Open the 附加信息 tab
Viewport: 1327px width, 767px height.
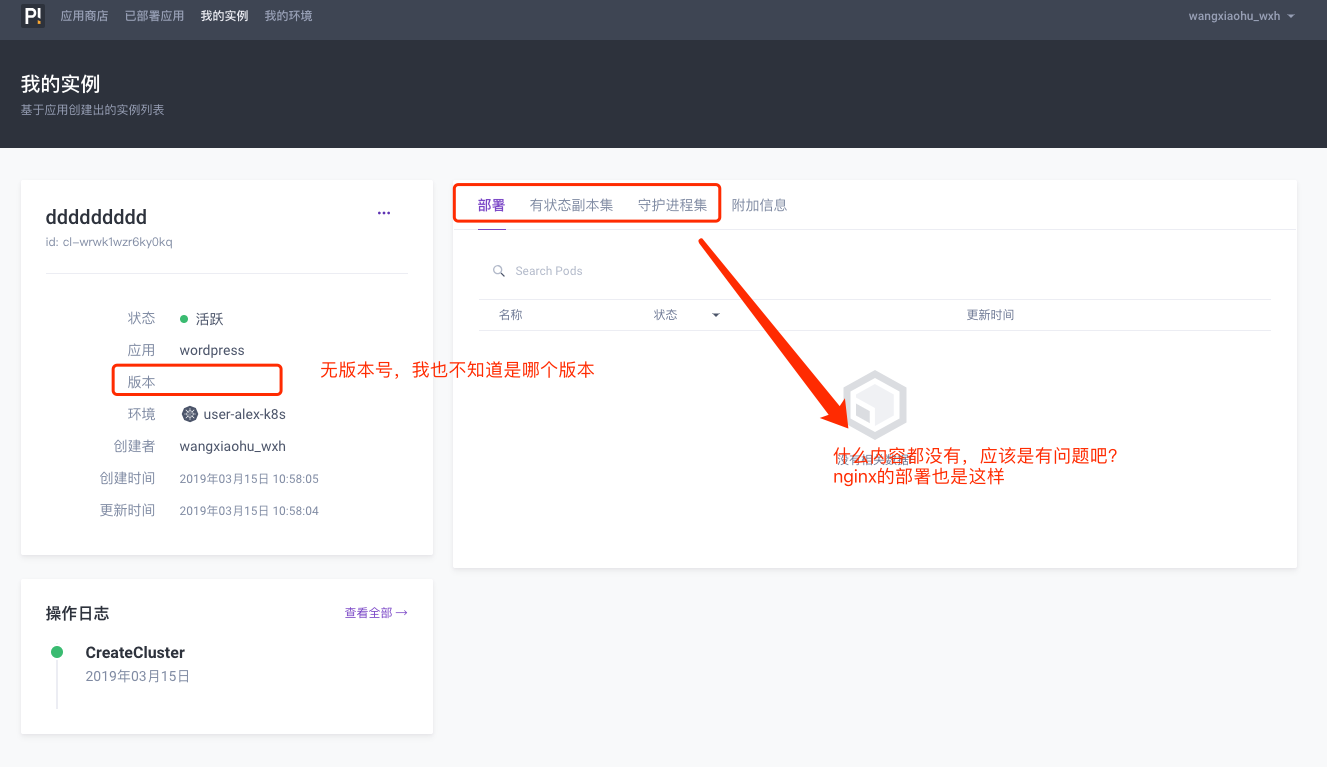(760, 205)
